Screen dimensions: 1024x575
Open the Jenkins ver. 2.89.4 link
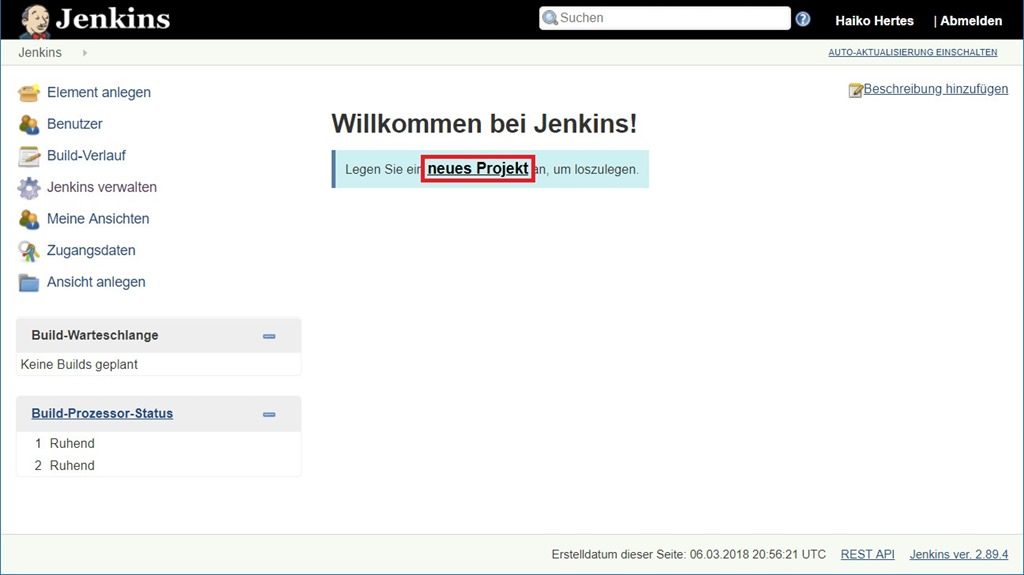(958, 554)
